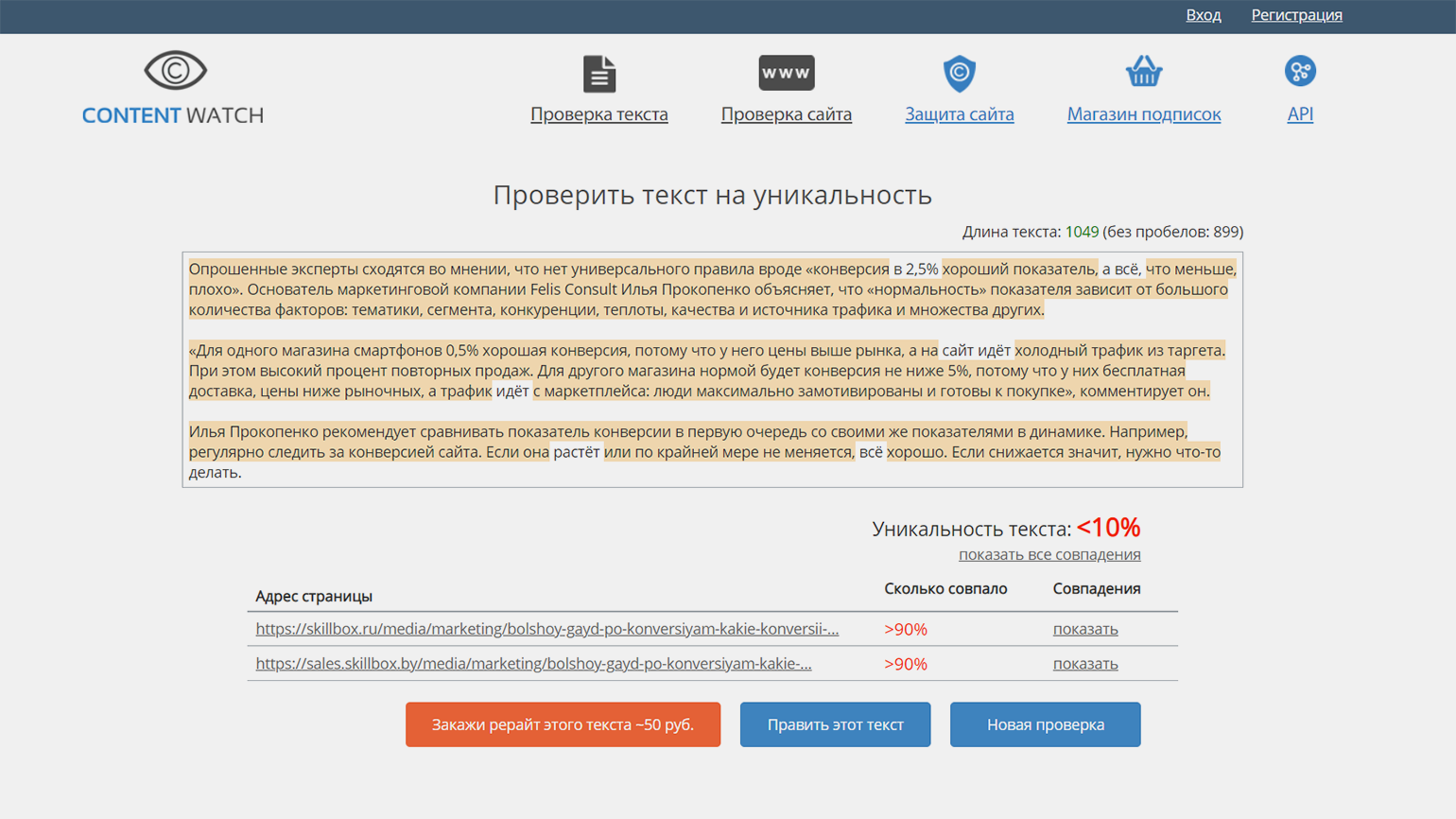Screen dimensions: 1456x819
Task: Click the Регистрация link
Action: tap(1296, 15)
